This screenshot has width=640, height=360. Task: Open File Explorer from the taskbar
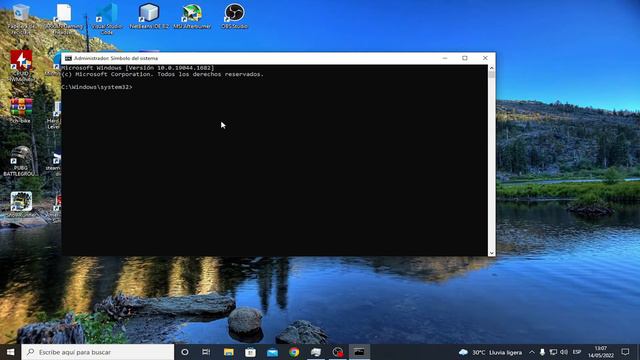pos(229,352)
